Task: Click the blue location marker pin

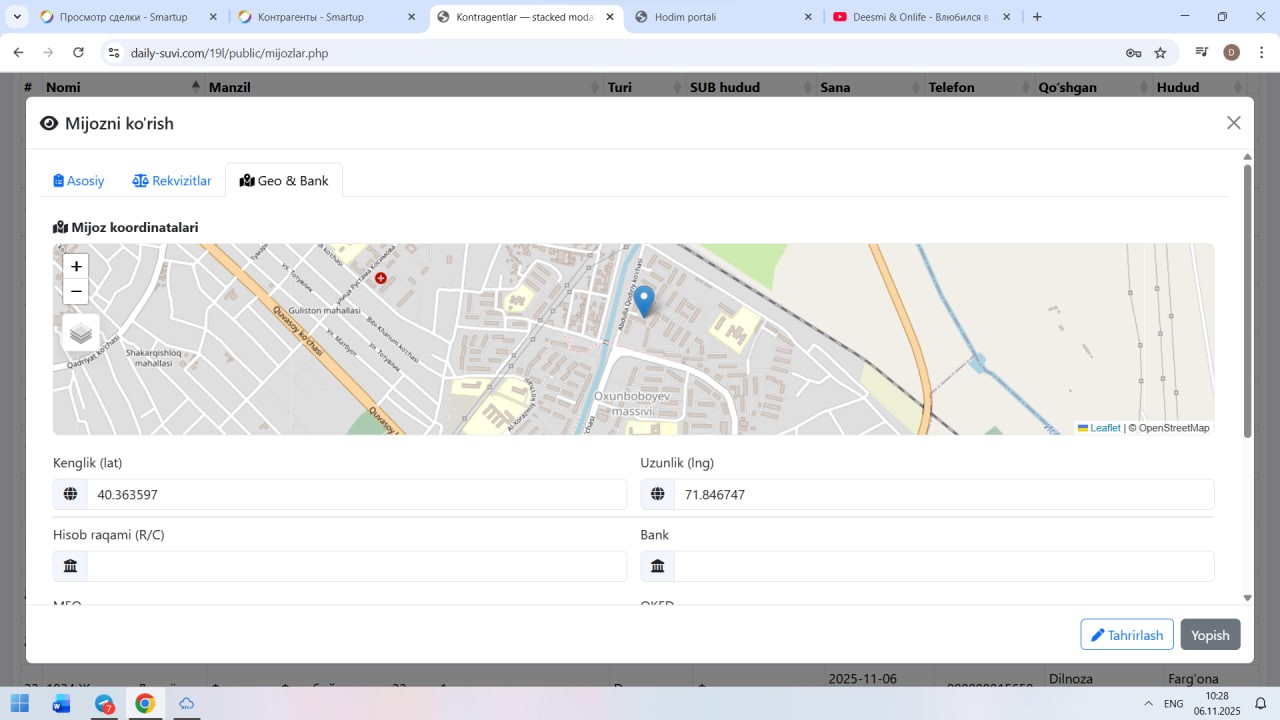Action: pyautogui.click(x=645, y=300)
